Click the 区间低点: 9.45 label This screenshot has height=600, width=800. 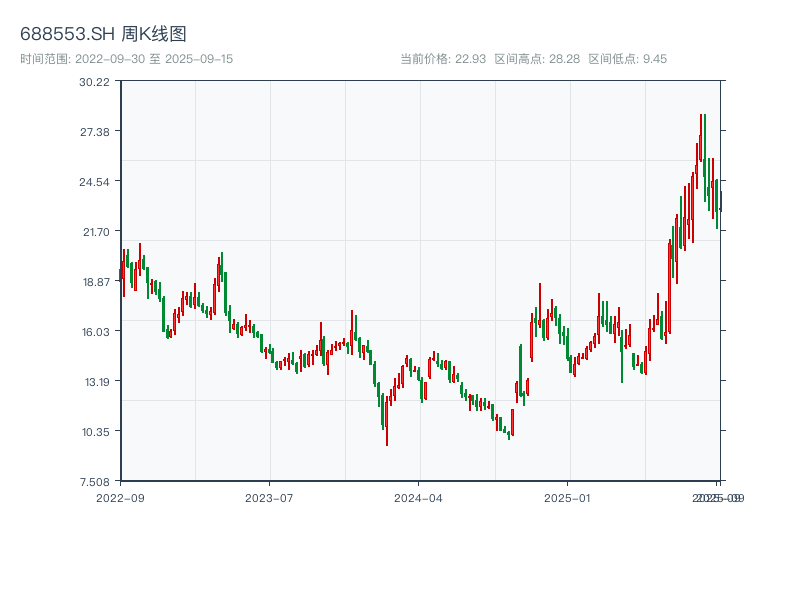click(628, 59)
